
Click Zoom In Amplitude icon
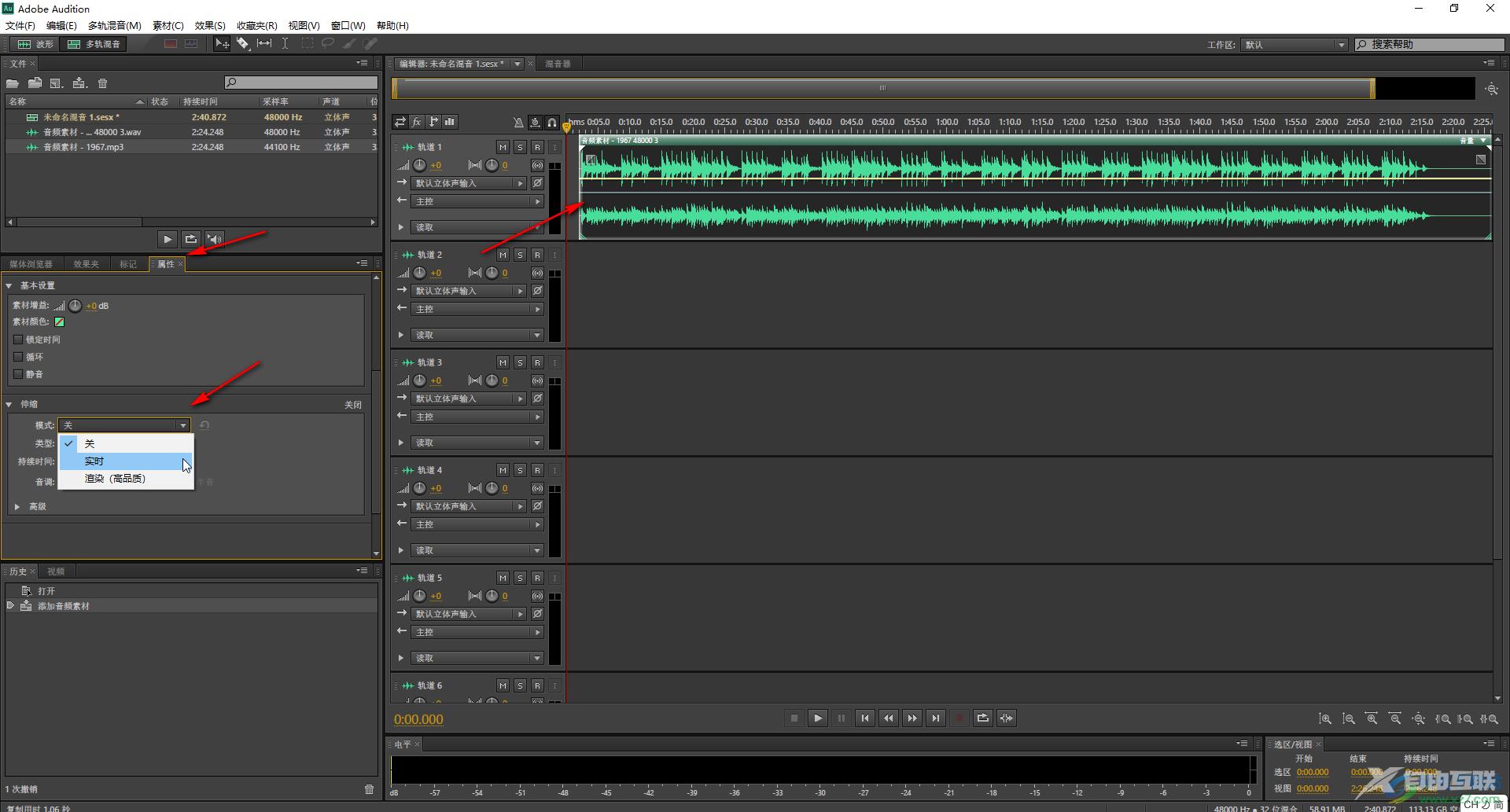click(x=1325, y=718)
